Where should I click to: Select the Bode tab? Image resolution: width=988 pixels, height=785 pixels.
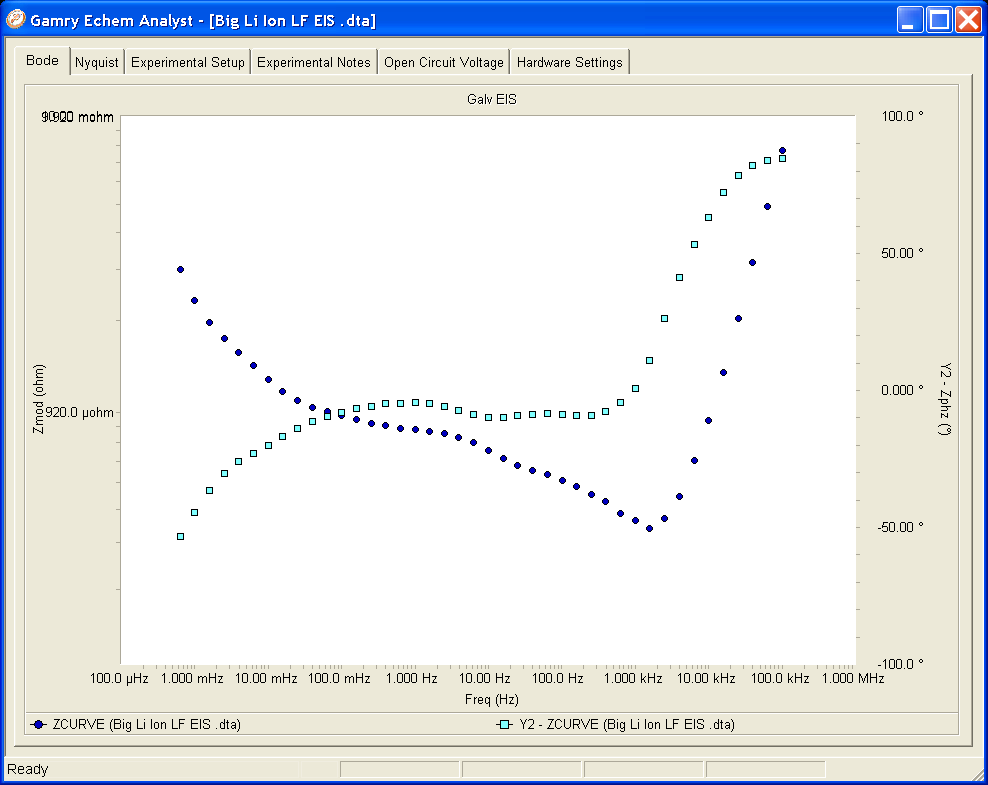[42, 61]
